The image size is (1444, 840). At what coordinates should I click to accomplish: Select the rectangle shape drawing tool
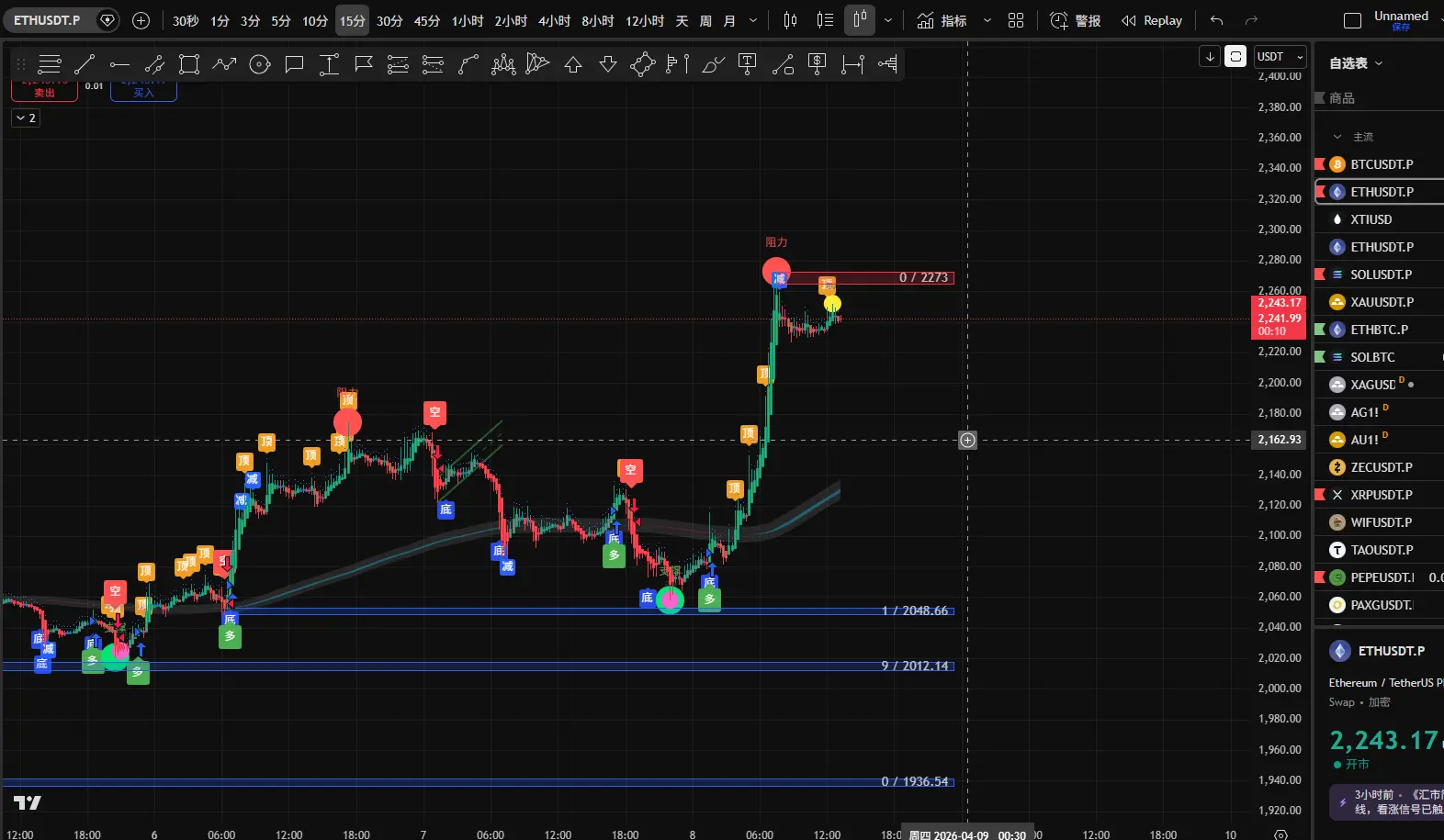click(x=189, y=64)
